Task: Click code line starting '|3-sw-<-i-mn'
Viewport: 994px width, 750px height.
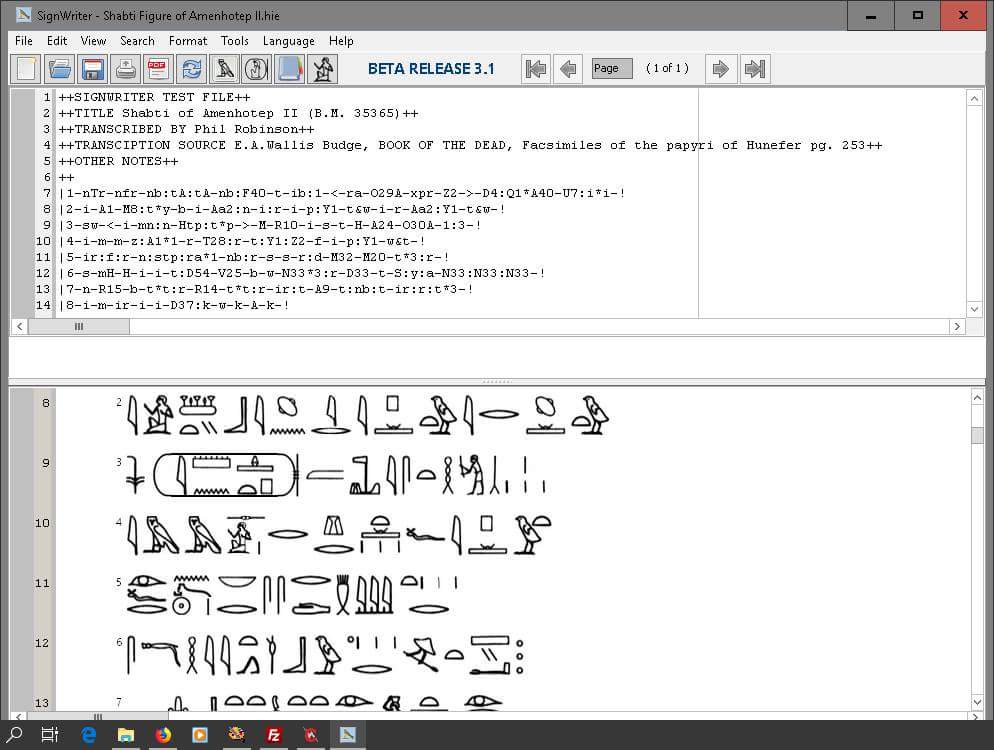Action: (270, 225)
